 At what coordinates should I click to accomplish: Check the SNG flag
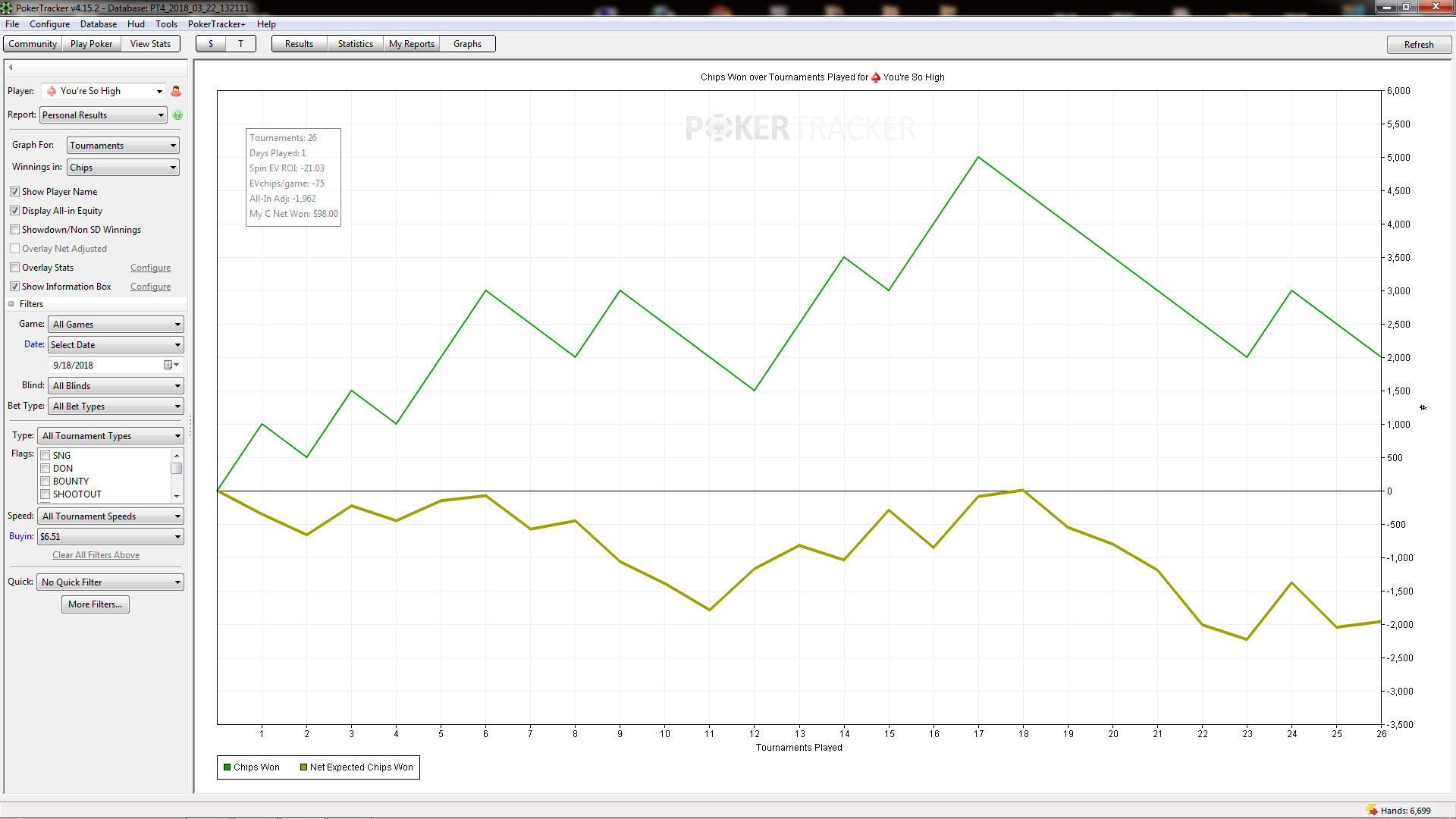point(45,456)
